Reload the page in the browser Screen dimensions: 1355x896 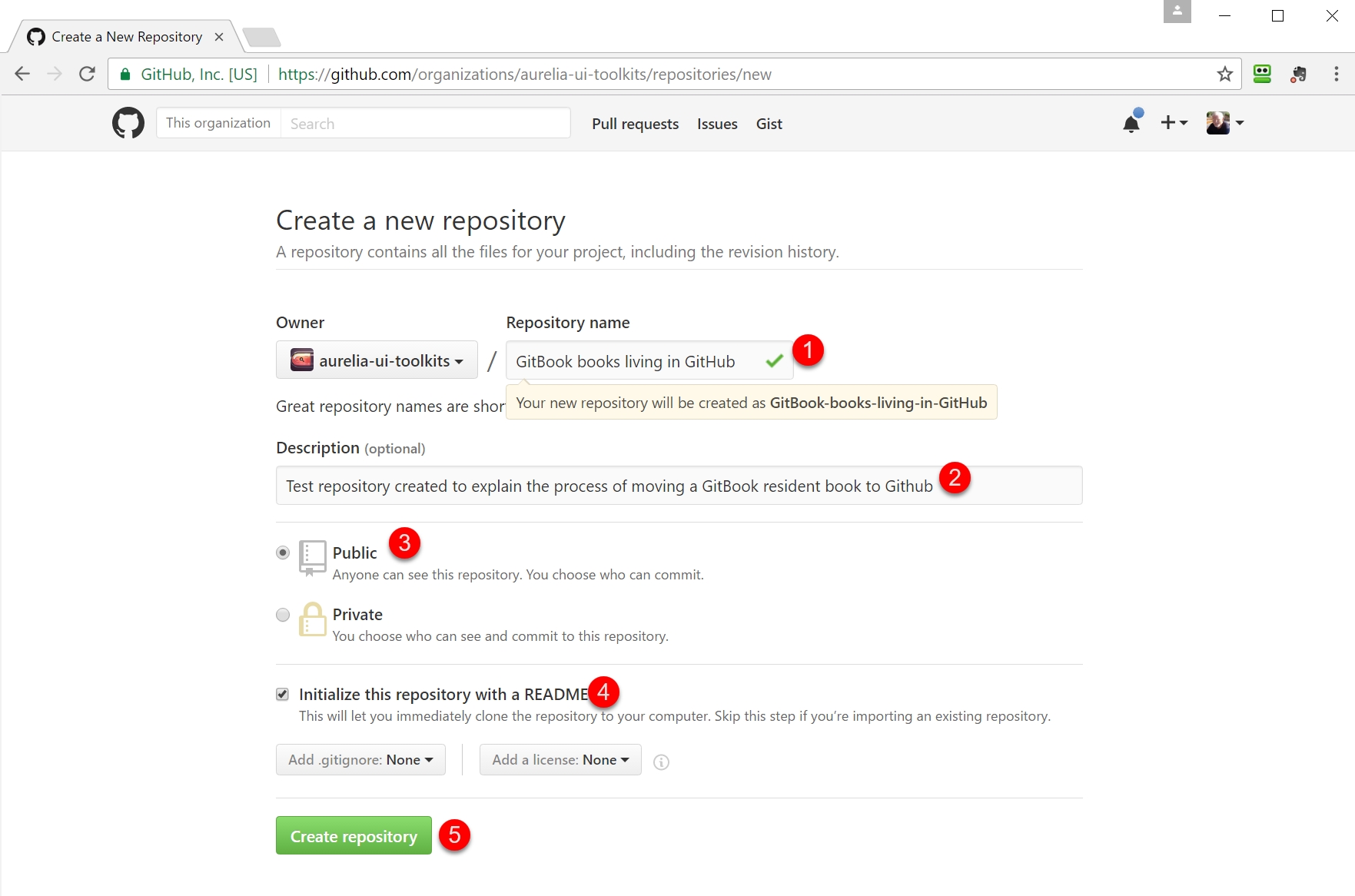click(88, 74)
